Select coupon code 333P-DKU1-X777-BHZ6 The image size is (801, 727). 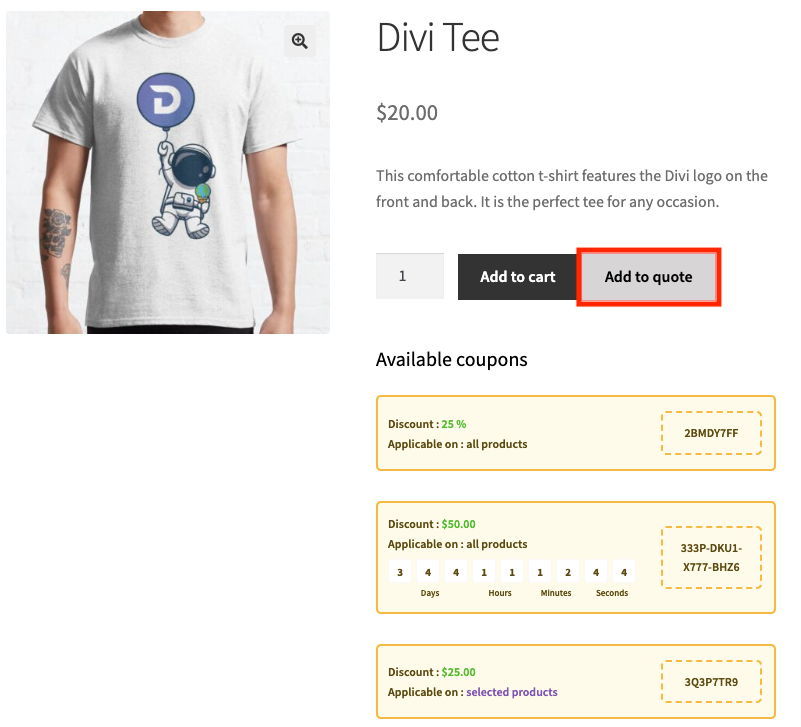point(711,557)
